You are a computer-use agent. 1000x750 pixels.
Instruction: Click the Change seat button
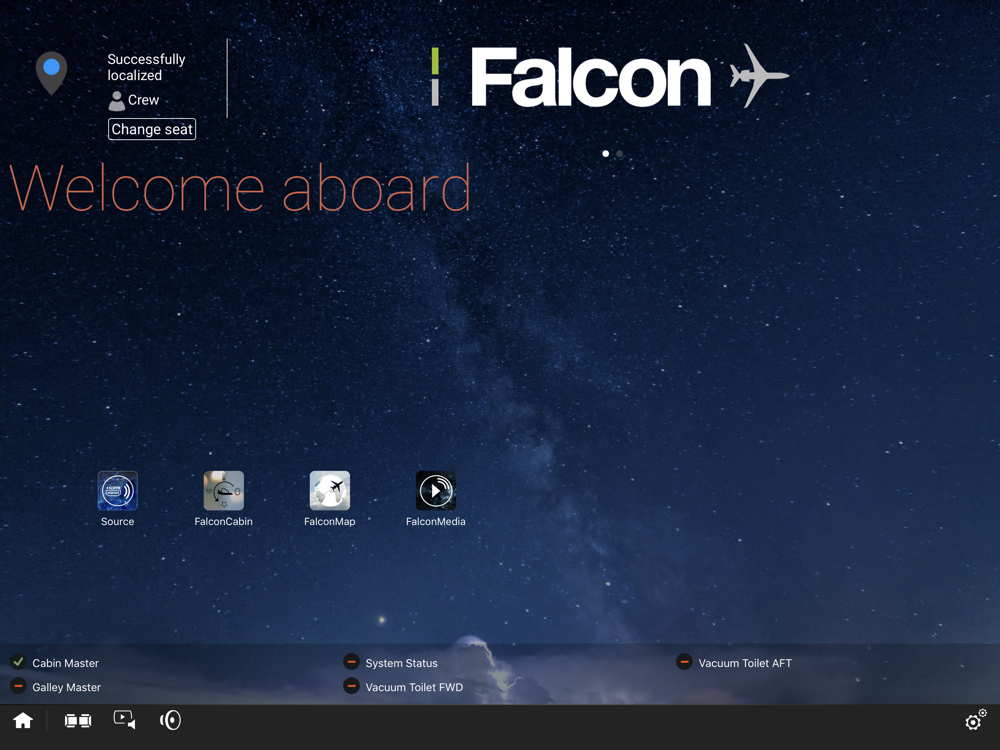(152, 129)
